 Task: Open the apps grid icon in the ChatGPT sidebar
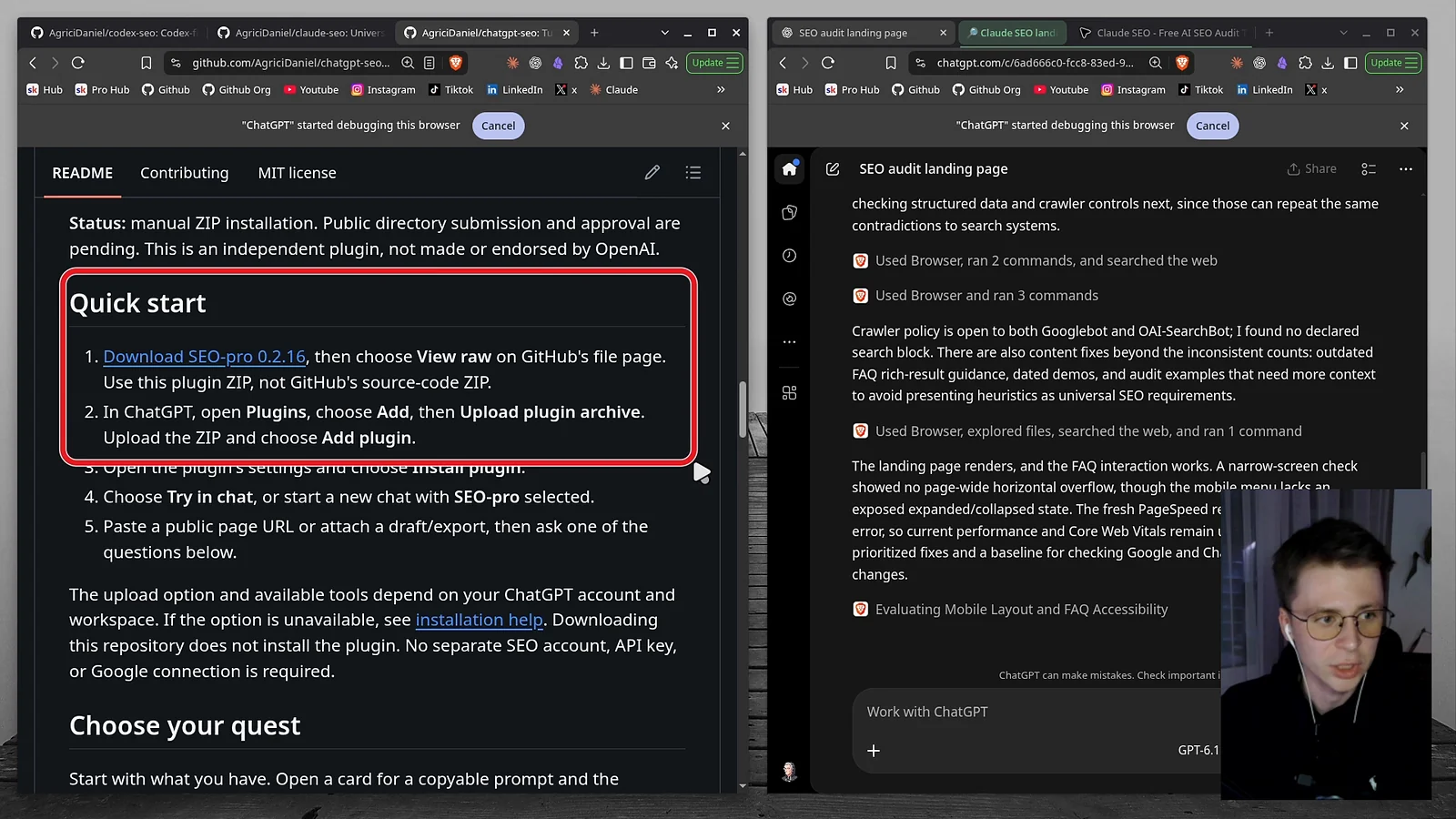point(789,393)
